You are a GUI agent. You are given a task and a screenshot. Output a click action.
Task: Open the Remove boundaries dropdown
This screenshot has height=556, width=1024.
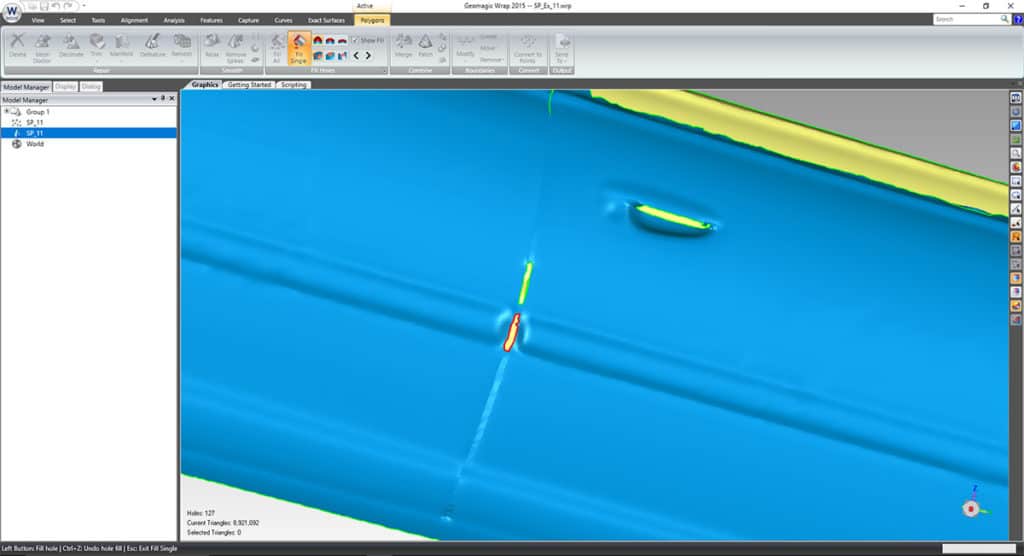pyautogui.click(x=492, y=59)
